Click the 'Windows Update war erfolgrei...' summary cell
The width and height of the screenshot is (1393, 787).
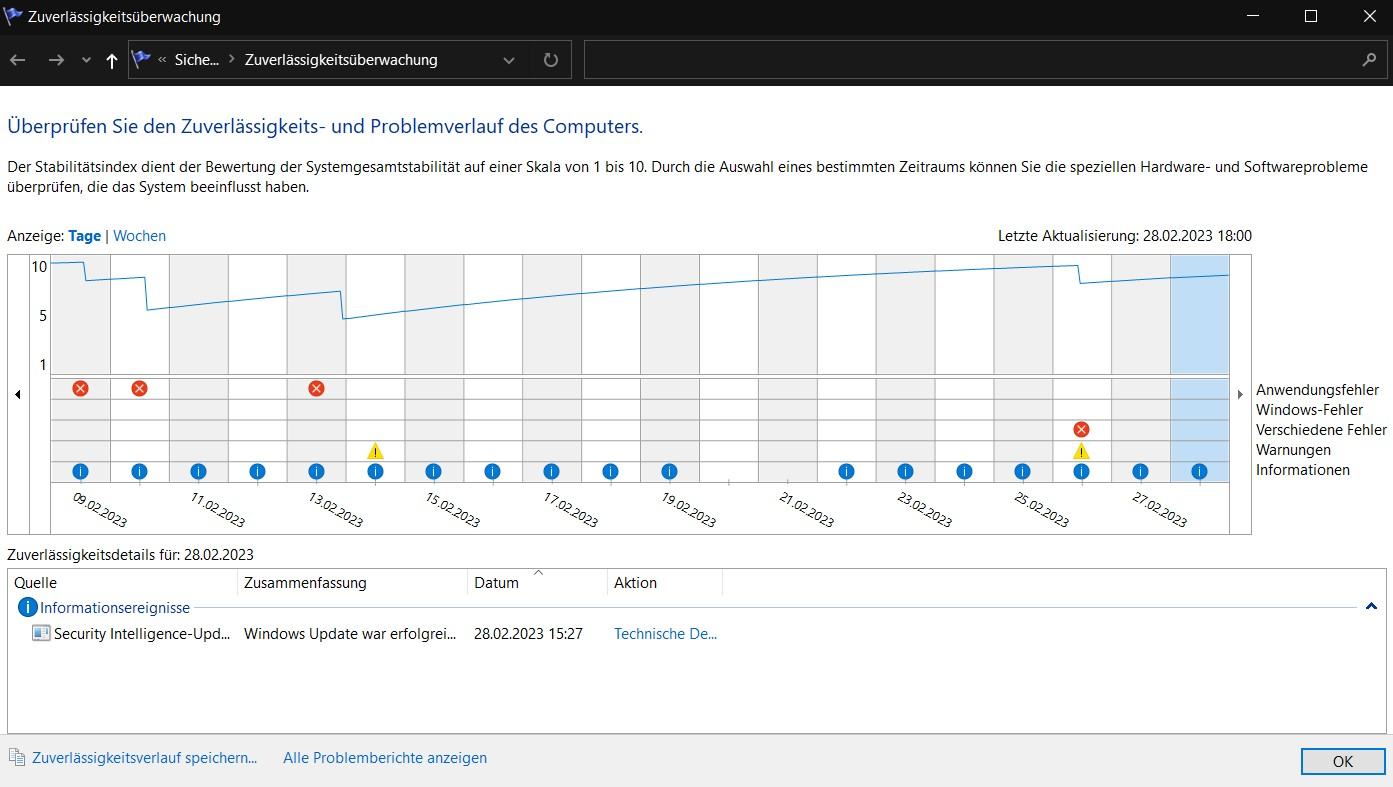pos(350,634)
